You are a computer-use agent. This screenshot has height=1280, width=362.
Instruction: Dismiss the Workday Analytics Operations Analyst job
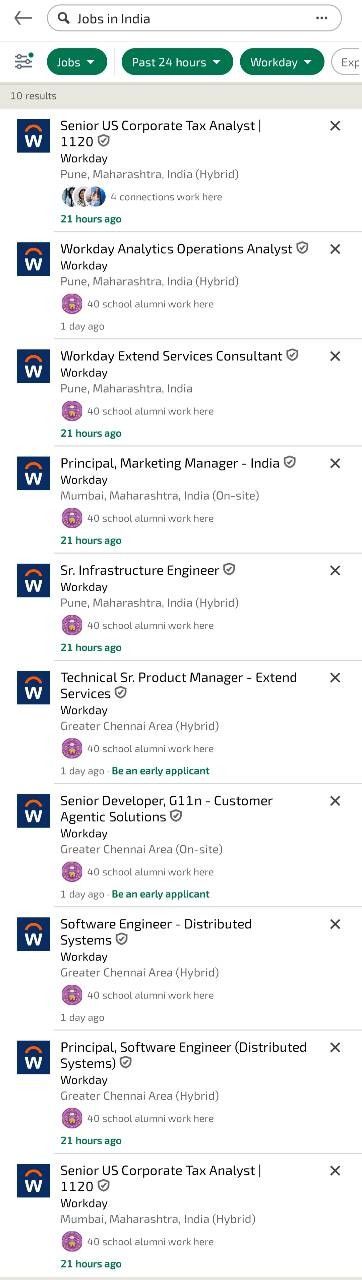tap(335, 249)
